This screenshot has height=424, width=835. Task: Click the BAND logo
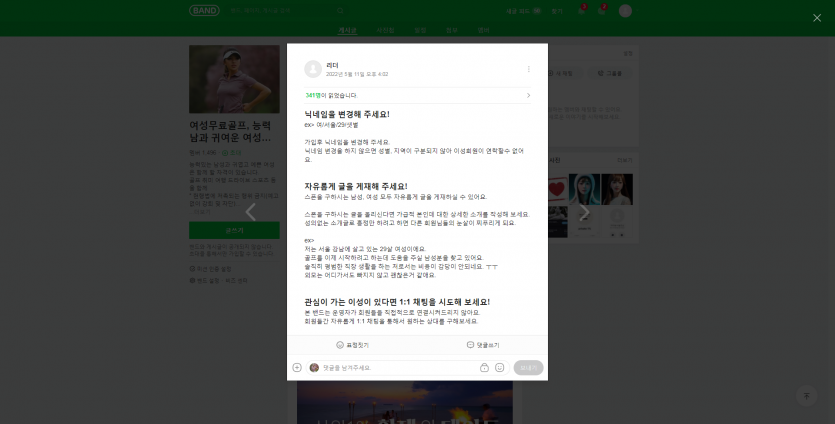coord(203,10)
